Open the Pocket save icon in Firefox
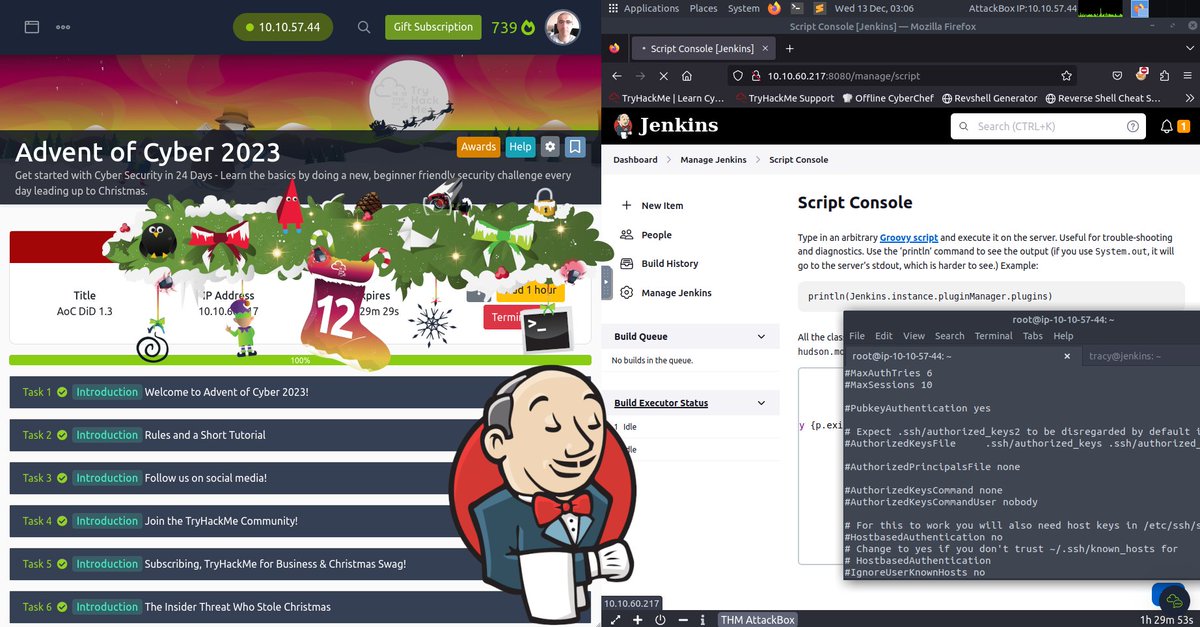This screenshot has height=627, width=1200. [x=1118, y=76]
